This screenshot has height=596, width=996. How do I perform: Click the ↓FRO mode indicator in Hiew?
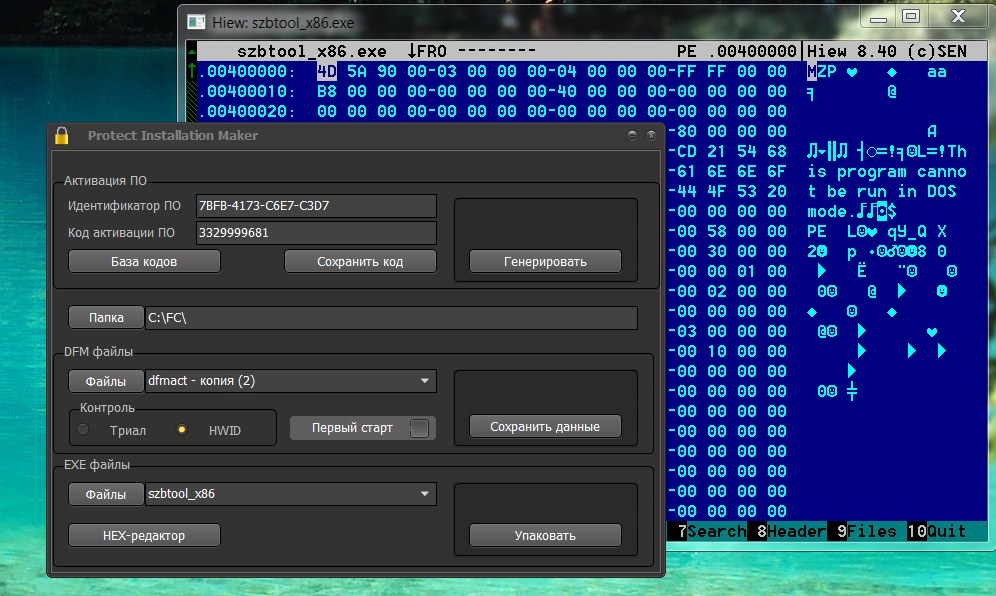(426, 51)
